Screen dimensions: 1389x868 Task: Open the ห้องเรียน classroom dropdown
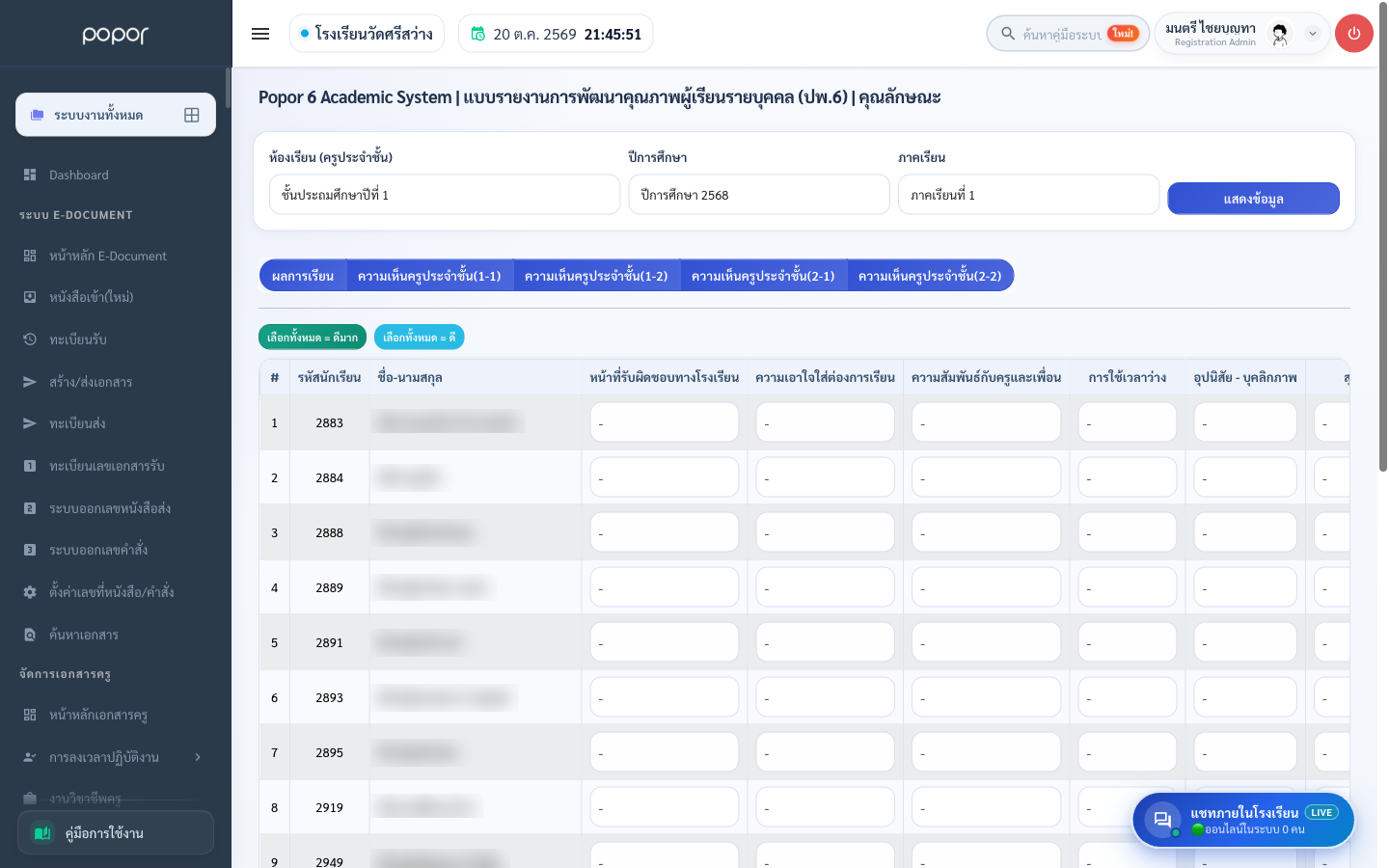tap(445, 195)
